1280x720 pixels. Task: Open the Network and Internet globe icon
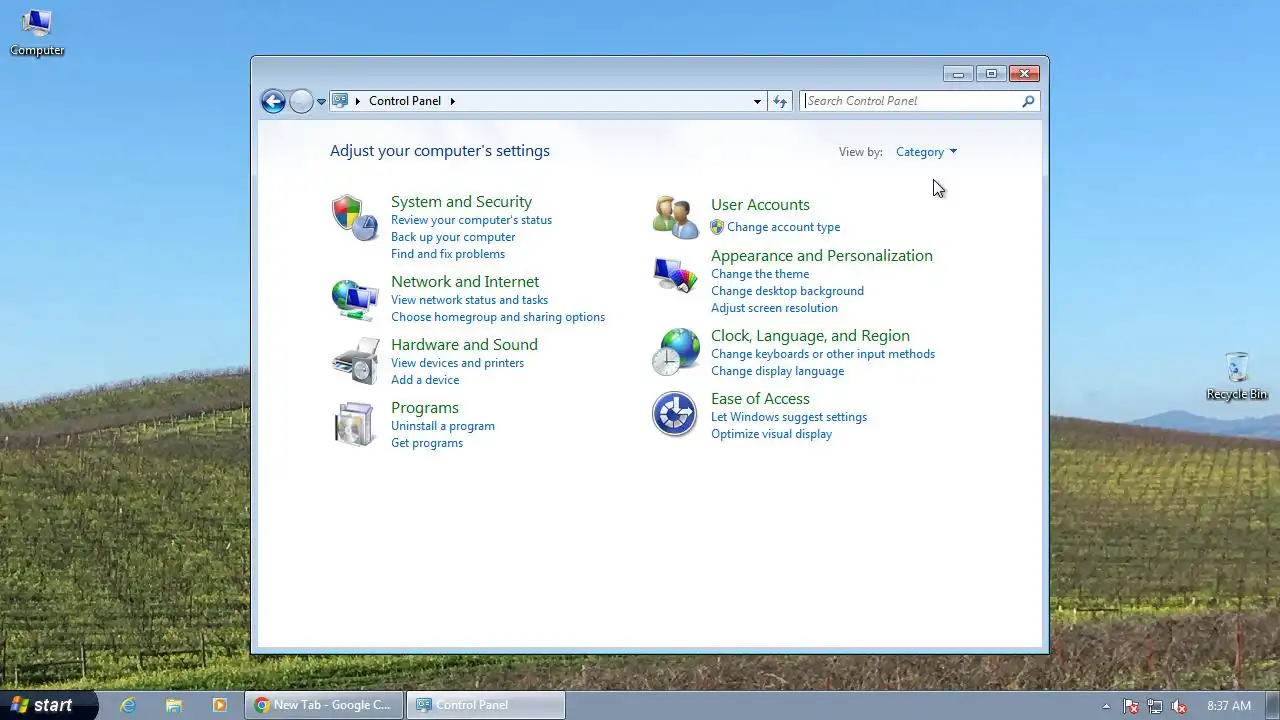(x=355, y=299)
